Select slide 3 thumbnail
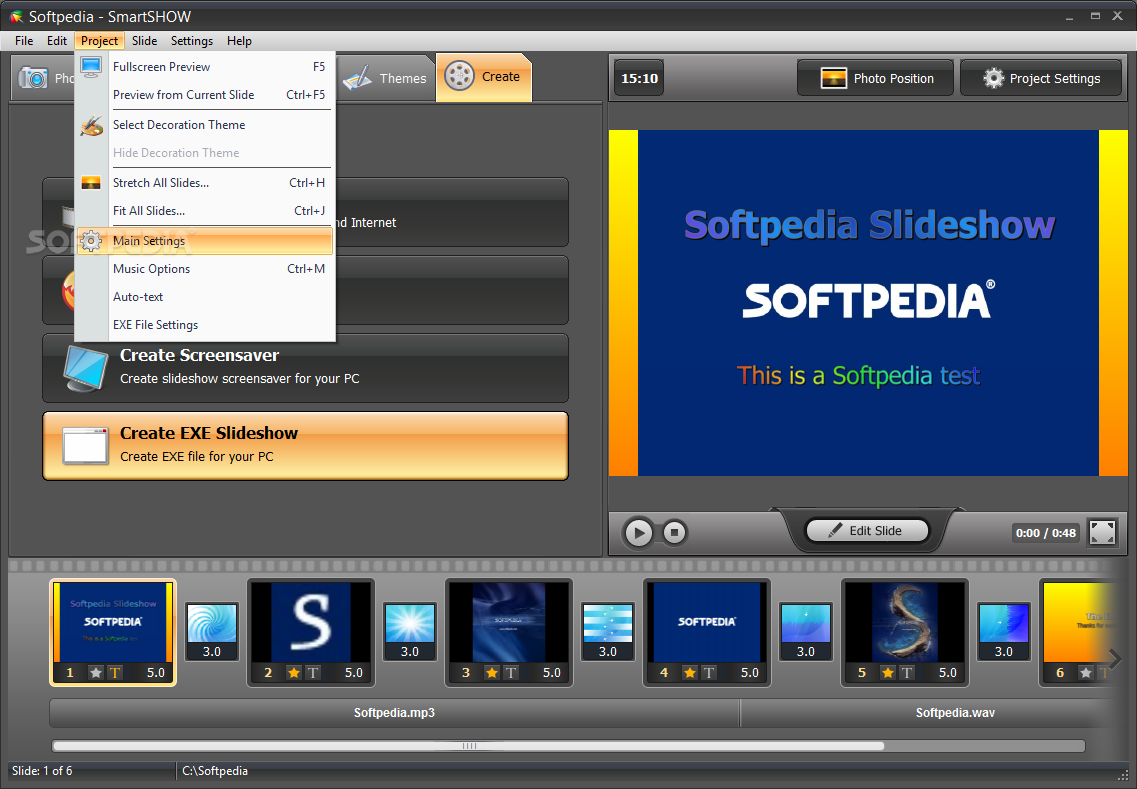 pos(509,632)
